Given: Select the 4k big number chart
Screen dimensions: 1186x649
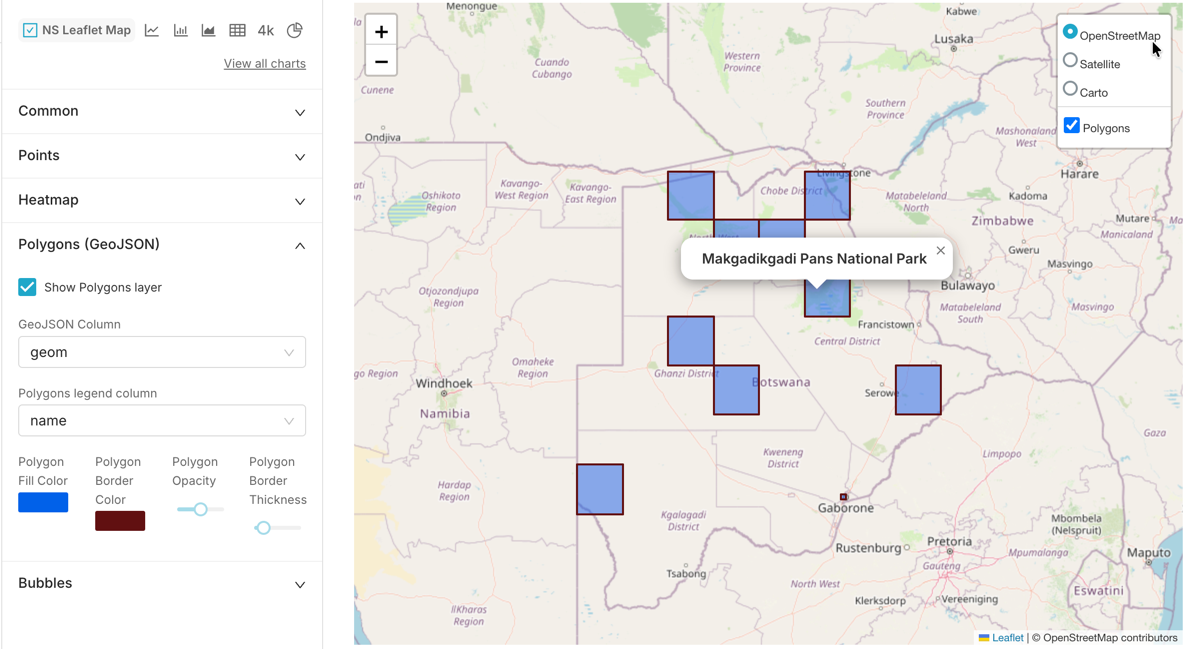Looking at the screenshot, I should [265, 30].
